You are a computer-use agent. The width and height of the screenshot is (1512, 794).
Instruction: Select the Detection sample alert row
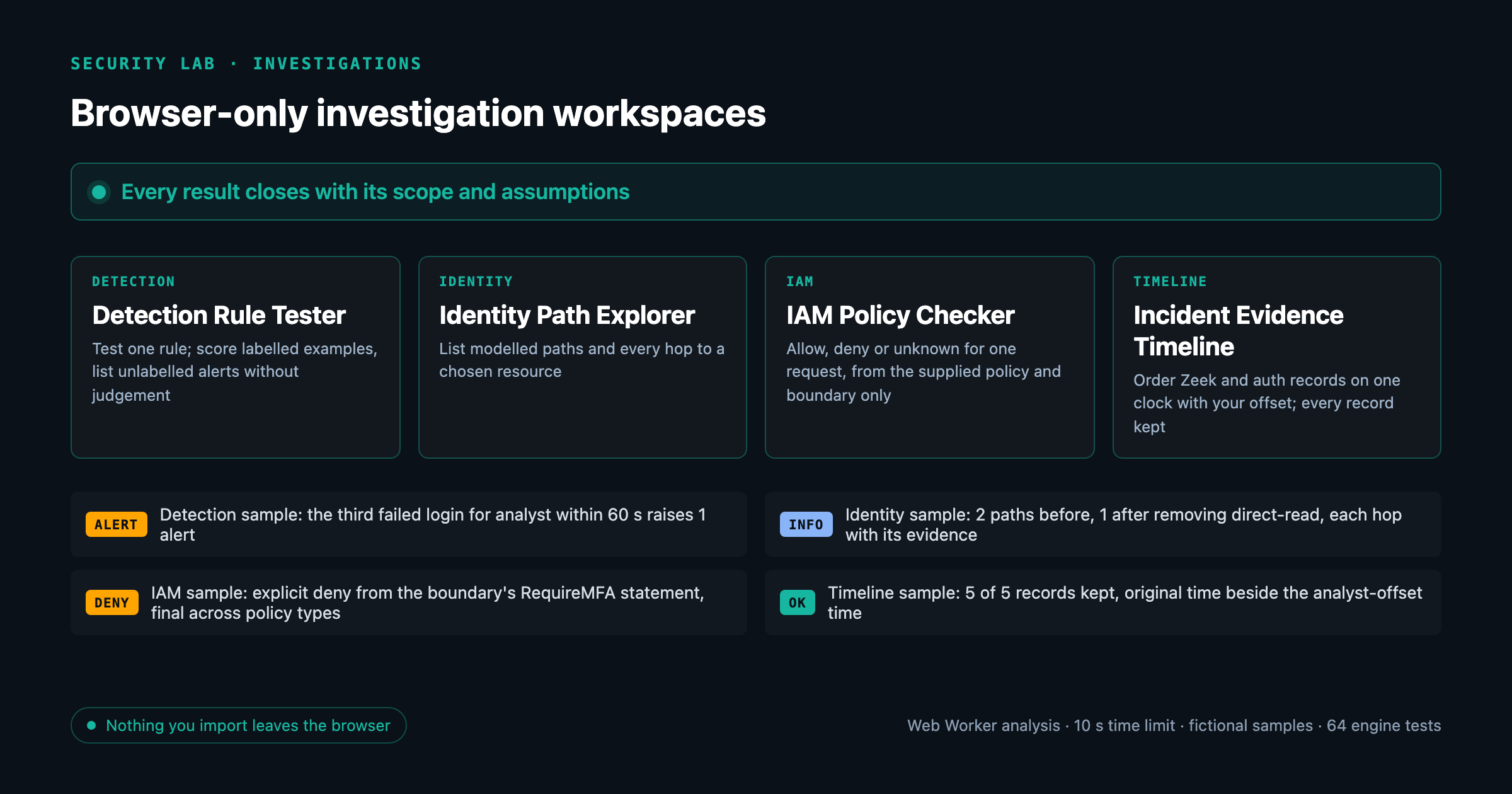(408, 524)
